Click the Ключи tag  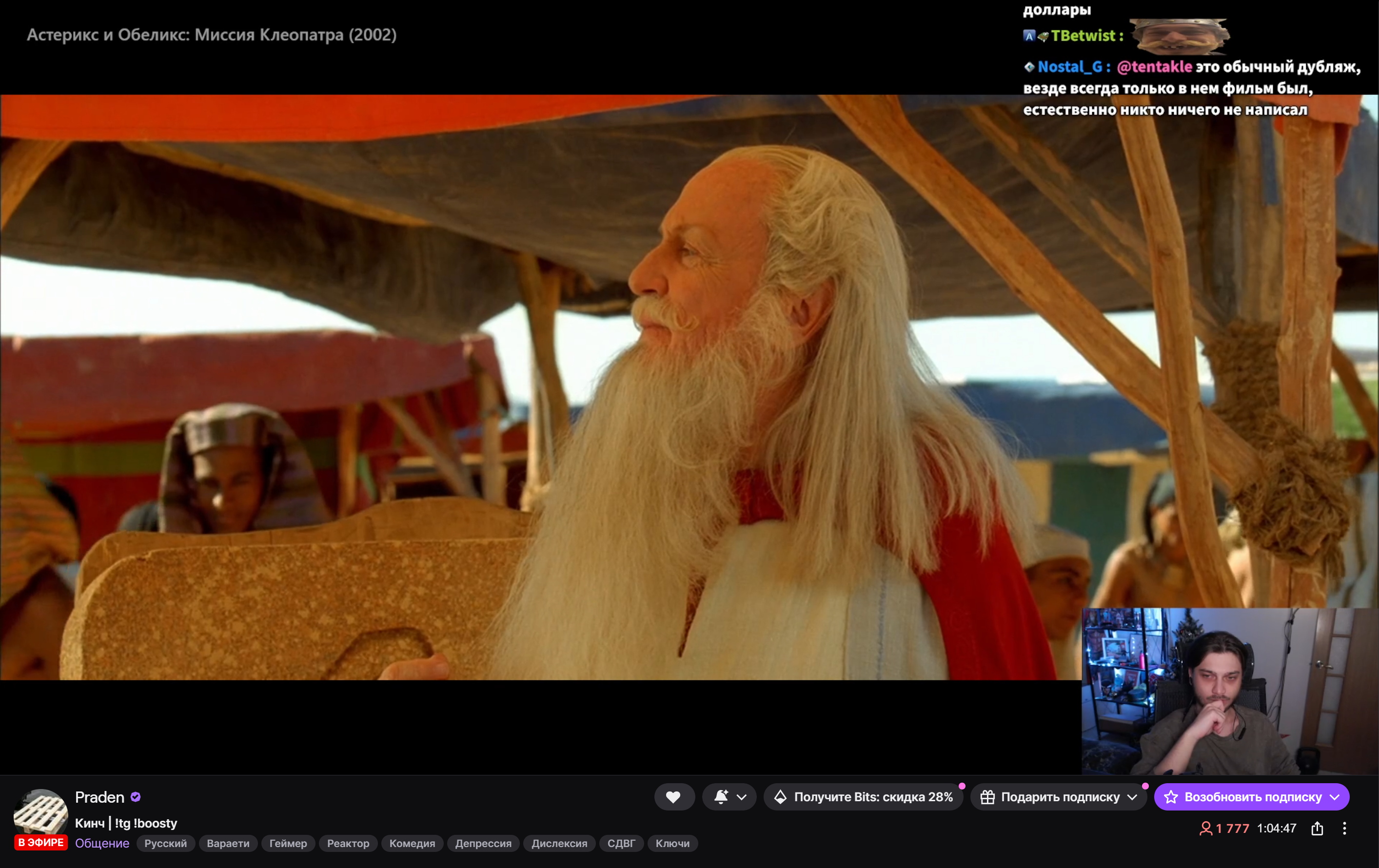pos(672,843)
